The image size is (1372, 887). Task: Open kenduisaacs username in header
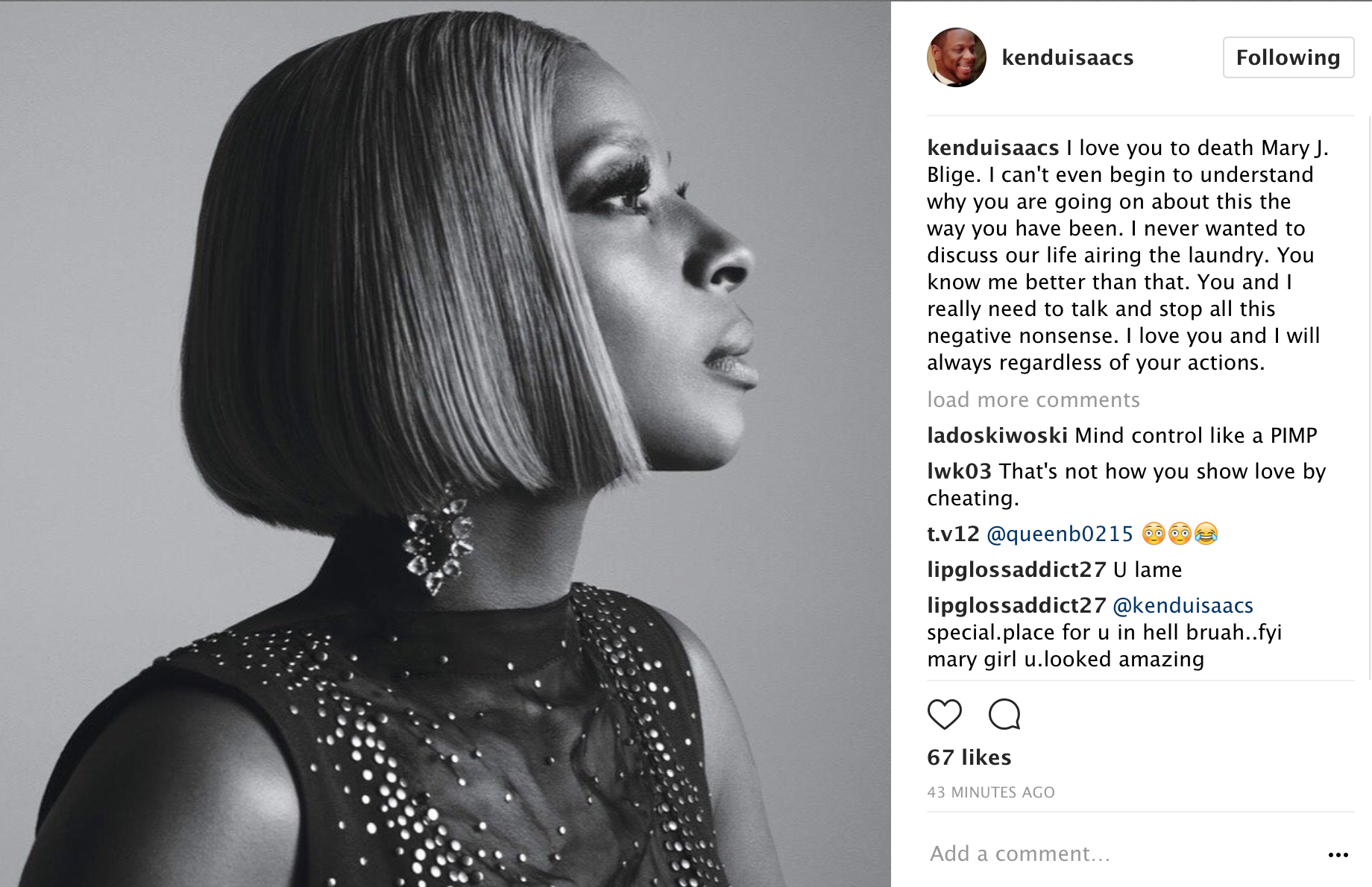(x=1067, y=57)
